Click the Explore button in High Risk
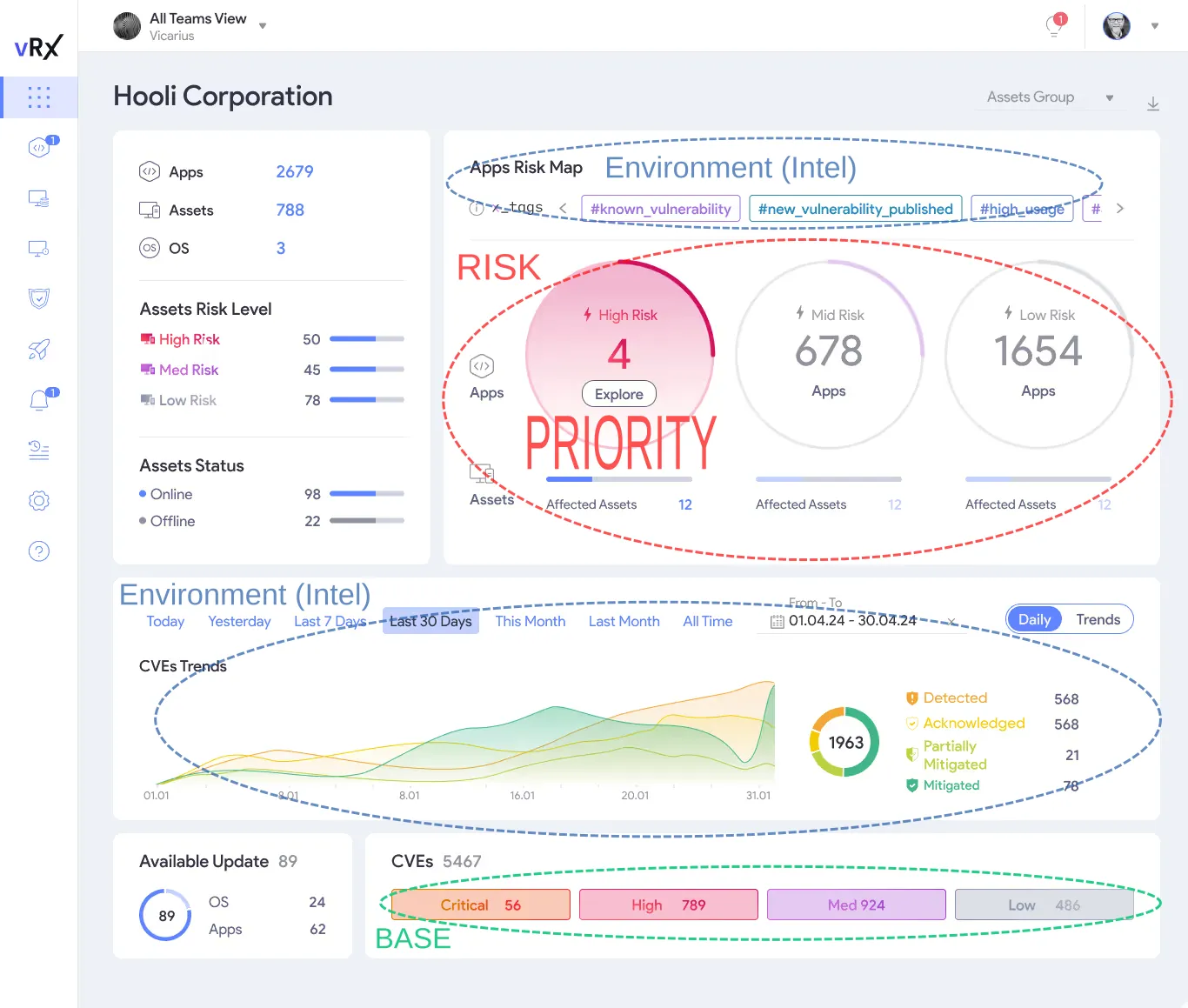Viewport: 1188px width, 1008px height. click(x=619, y=394)
